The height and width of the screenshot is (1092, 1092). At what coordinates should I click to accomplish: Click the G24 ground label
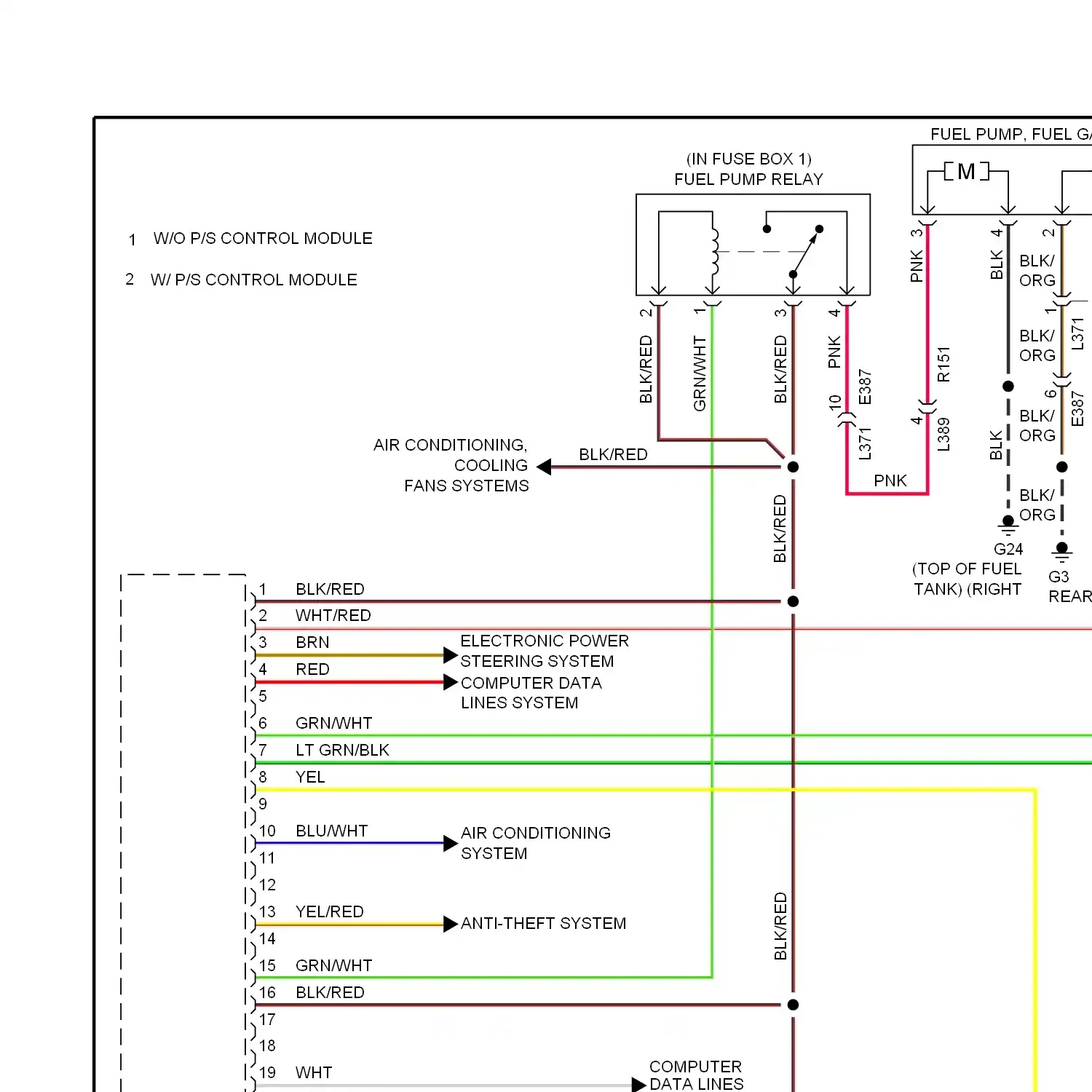pos(1008,549)
